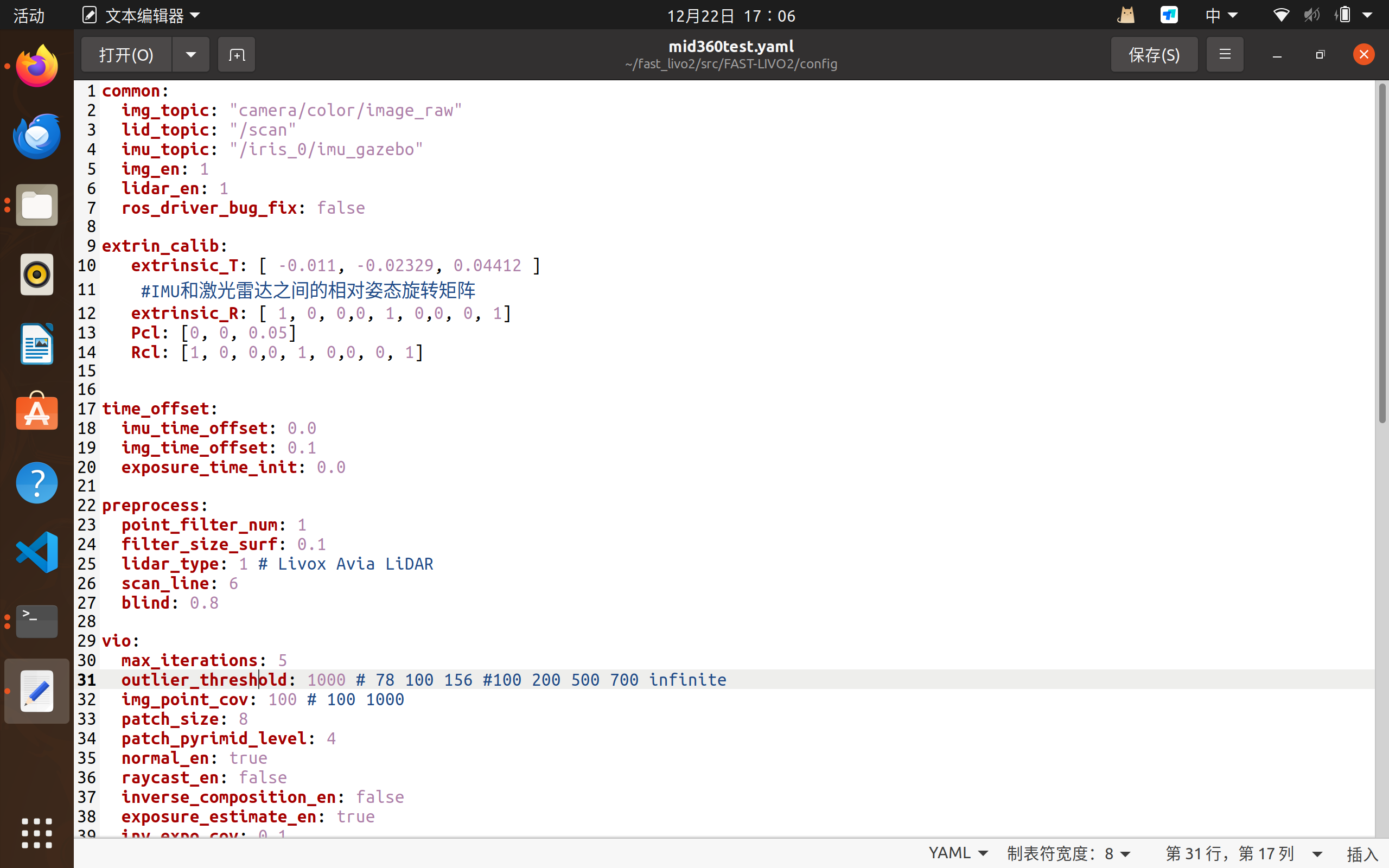Click the vertical scrollbar handle
This screenshot has width=1389, height=868.
click(x=1381, y=253)
